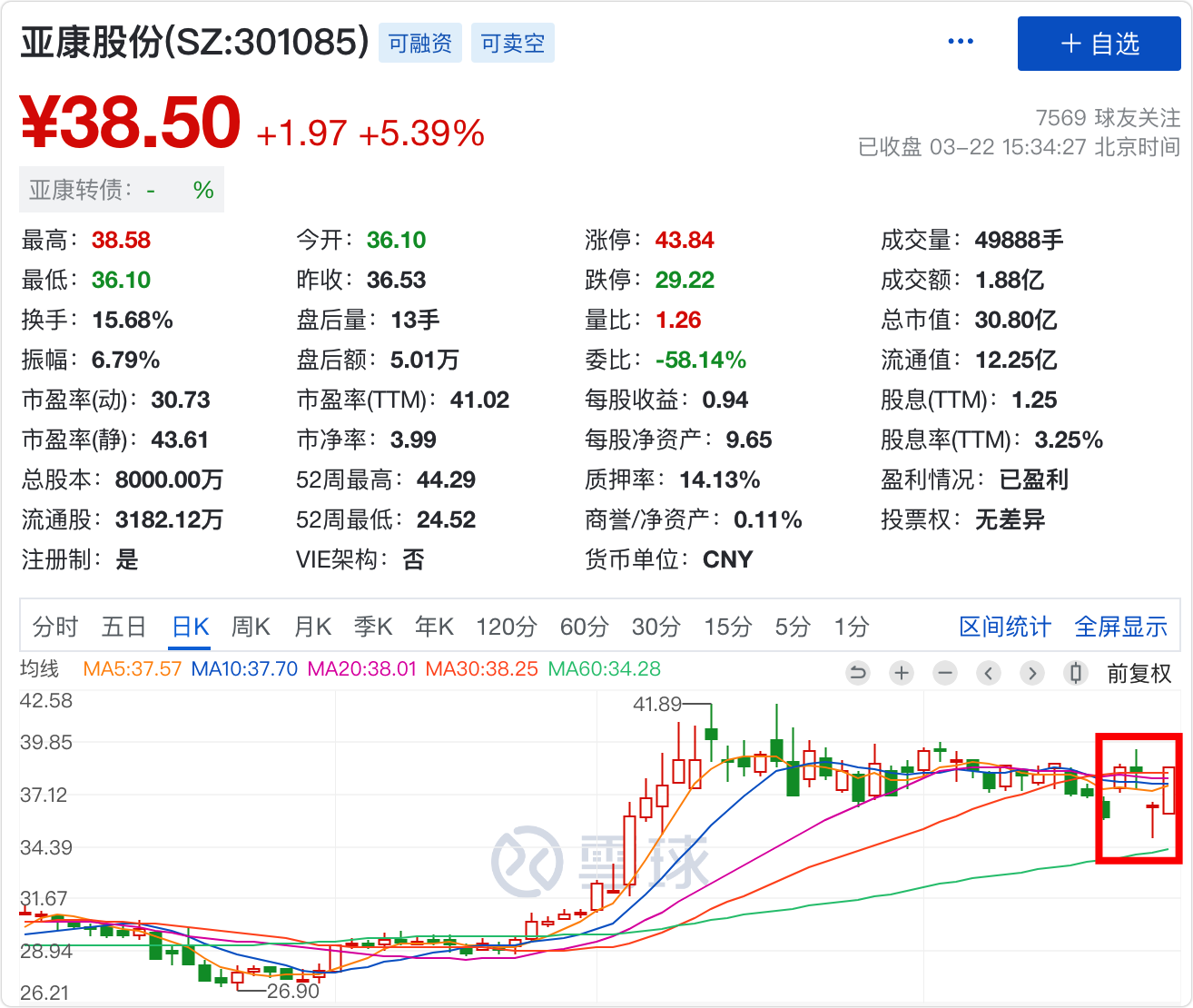Click the Xueqiu watermark logo on chart
1193x1008 pixels.
[x=599, y=860]
